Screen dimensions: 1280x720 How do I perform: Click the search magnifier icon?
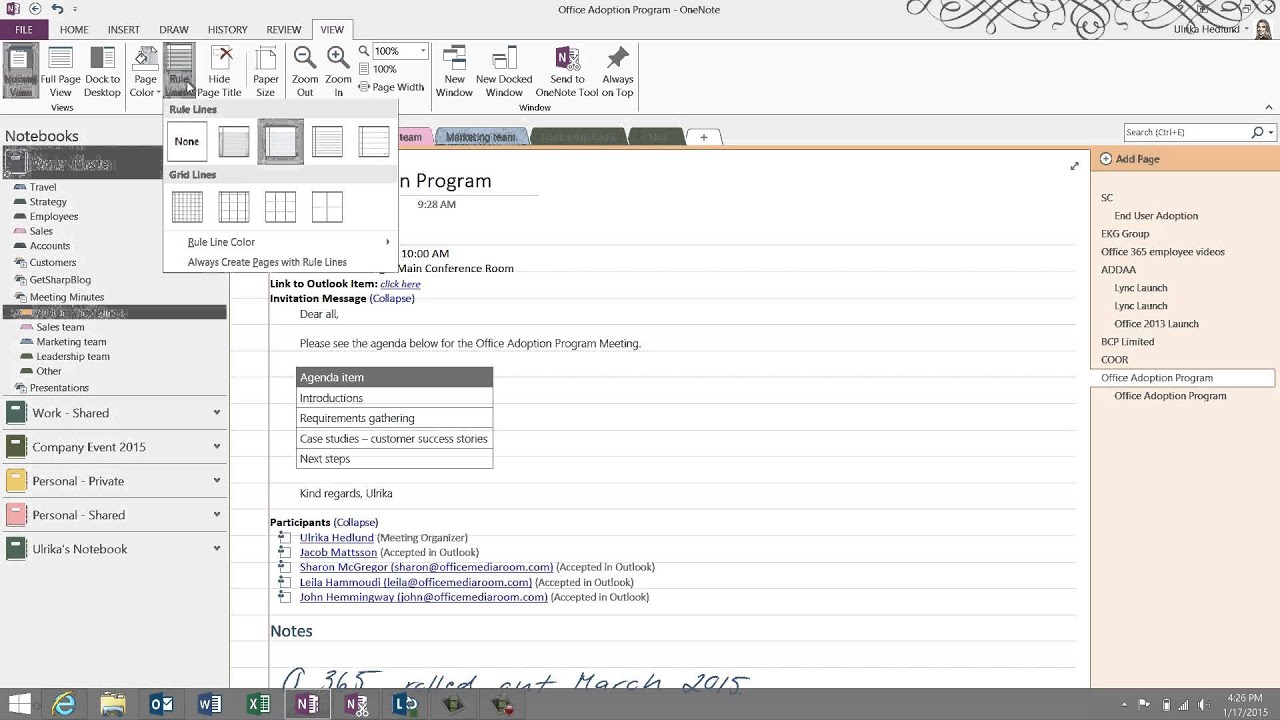(x=1257, y=132)
